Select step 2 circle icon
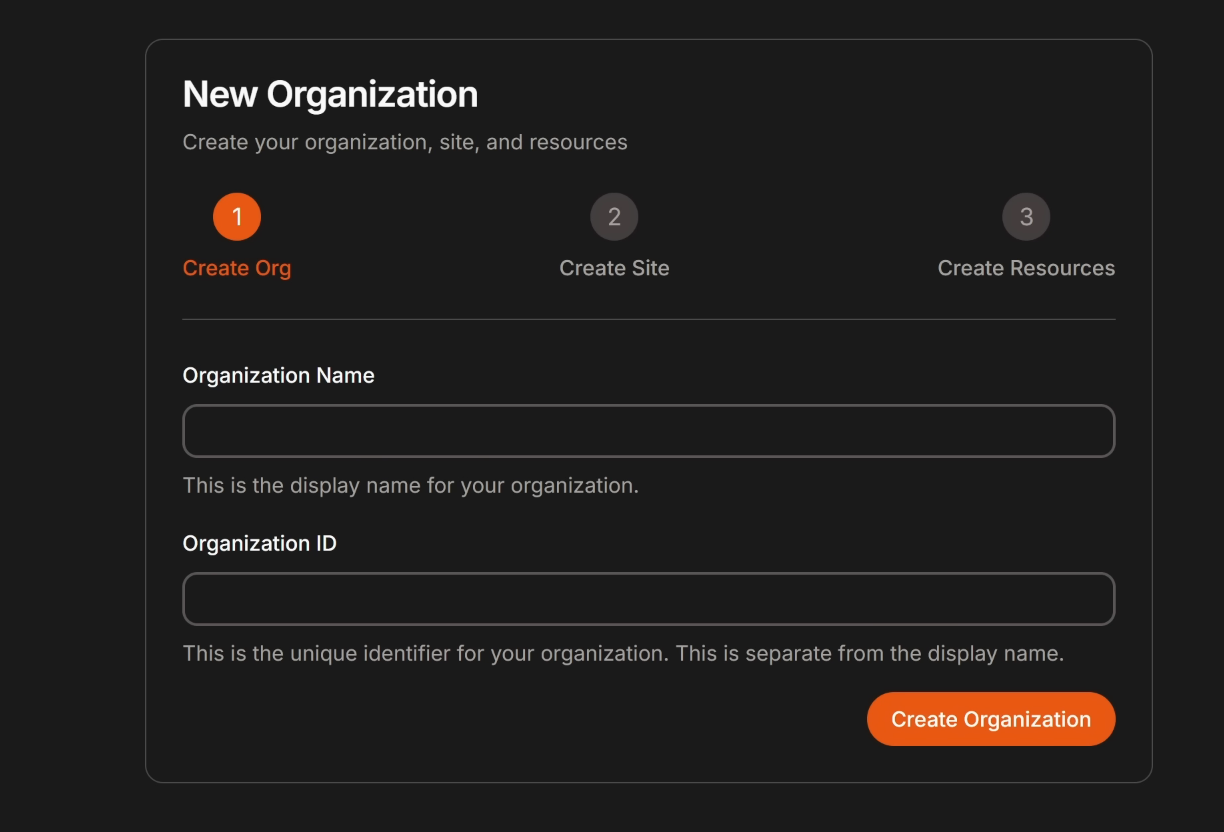The height and width of the screenshot is (832, 1224). [x=614, y=217]
